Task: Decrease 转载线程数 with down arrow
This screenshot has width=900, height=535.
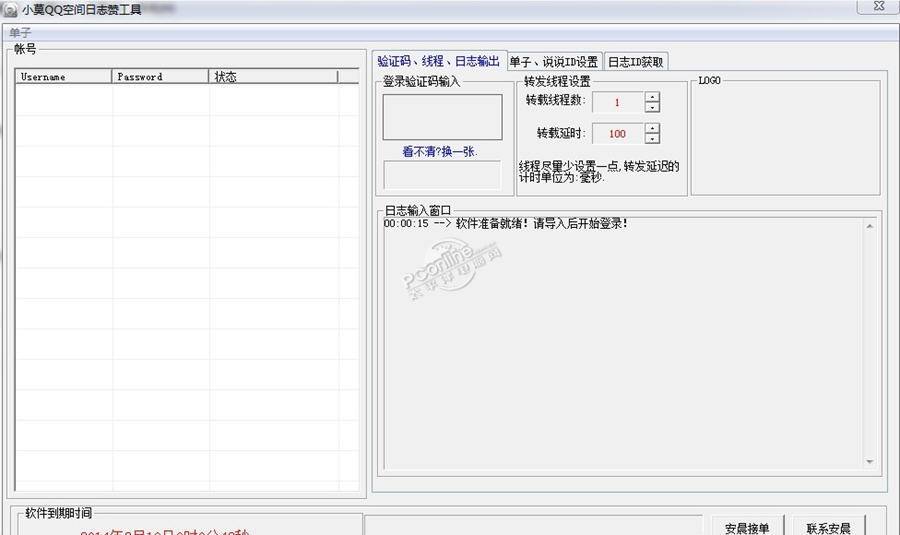Action: click(x=652, y=107)
